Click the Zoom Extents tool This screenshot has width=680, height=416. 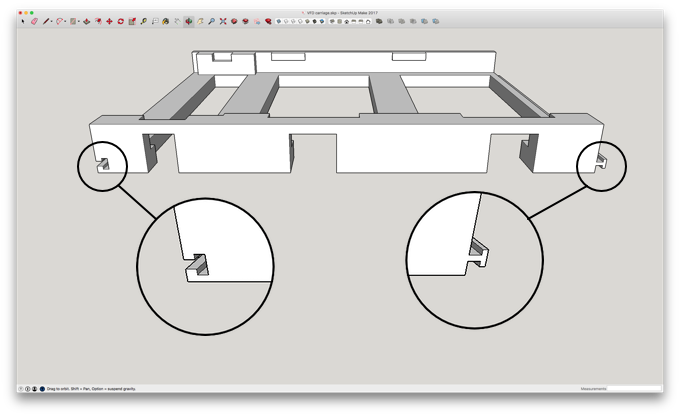[x=223, y=21]
